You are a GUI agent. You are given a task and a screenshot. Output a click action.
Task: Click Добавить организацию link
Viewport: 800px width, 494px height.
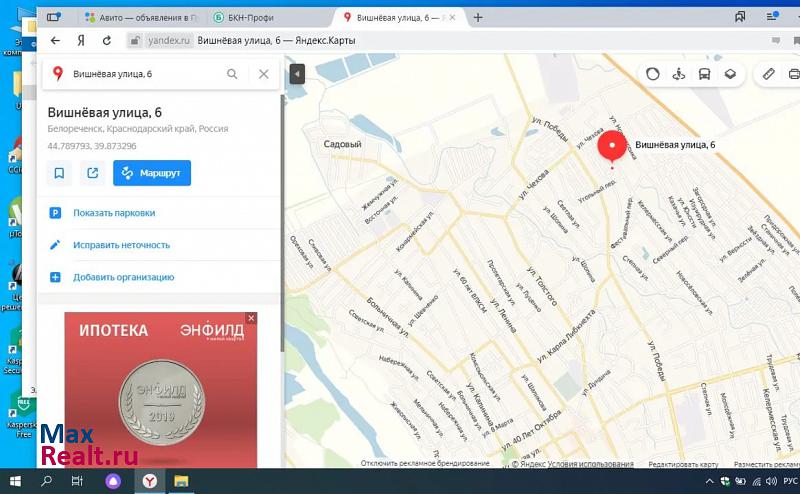point(123,277)
